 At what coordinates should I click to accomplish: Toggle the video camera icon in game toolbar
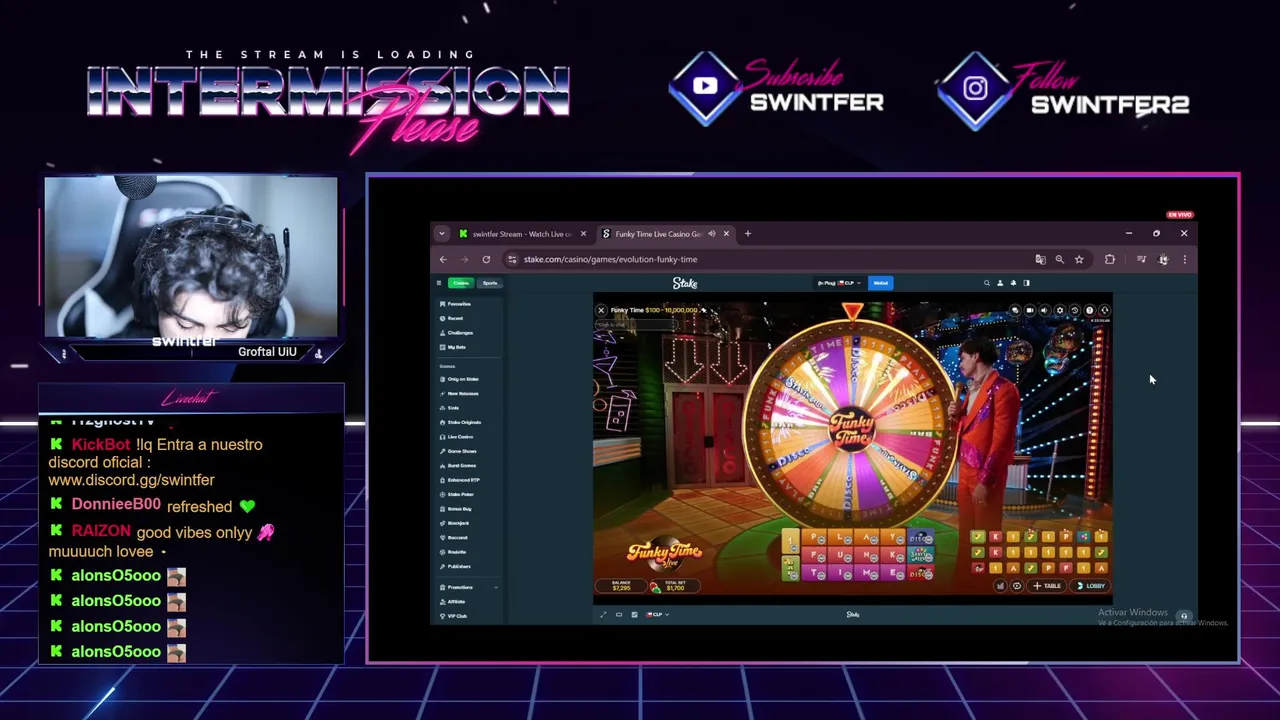[1030, 310]
